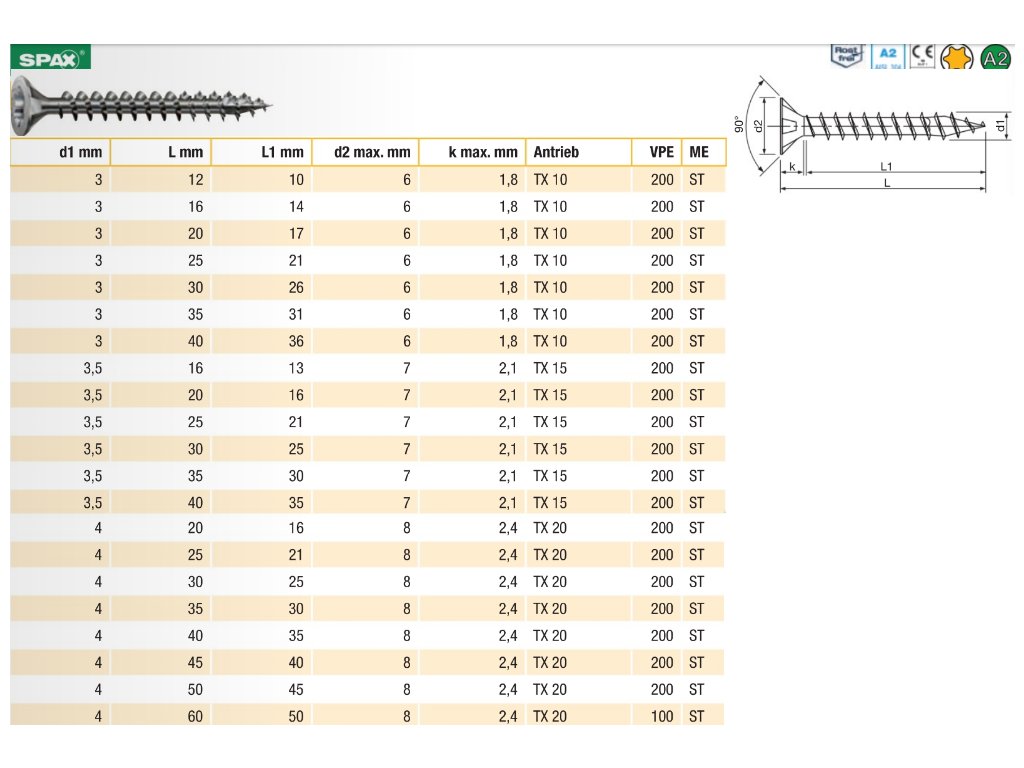1024x768 pixels.
Task: Click '2,1' k max in 3,5 x 40 row
Action: (507, 503)
